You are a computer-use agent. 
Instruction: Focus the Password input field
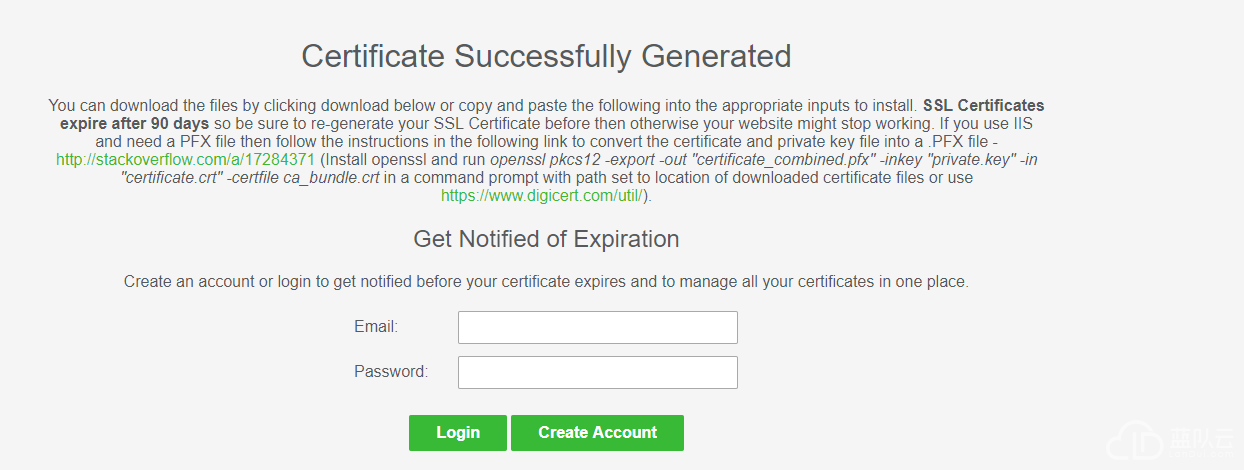tap(598, 372)
